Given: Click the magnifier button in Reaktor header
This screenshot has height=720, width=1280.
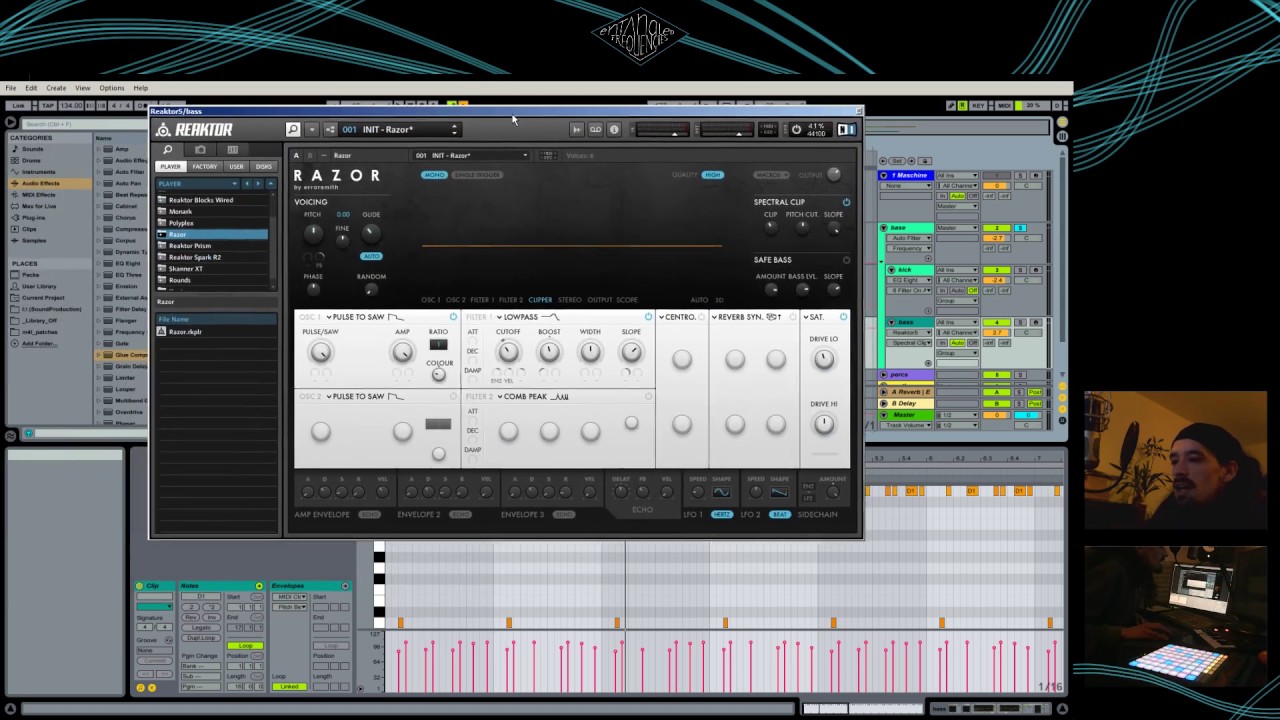Looking at the screenshot, I should coord(292,129).
